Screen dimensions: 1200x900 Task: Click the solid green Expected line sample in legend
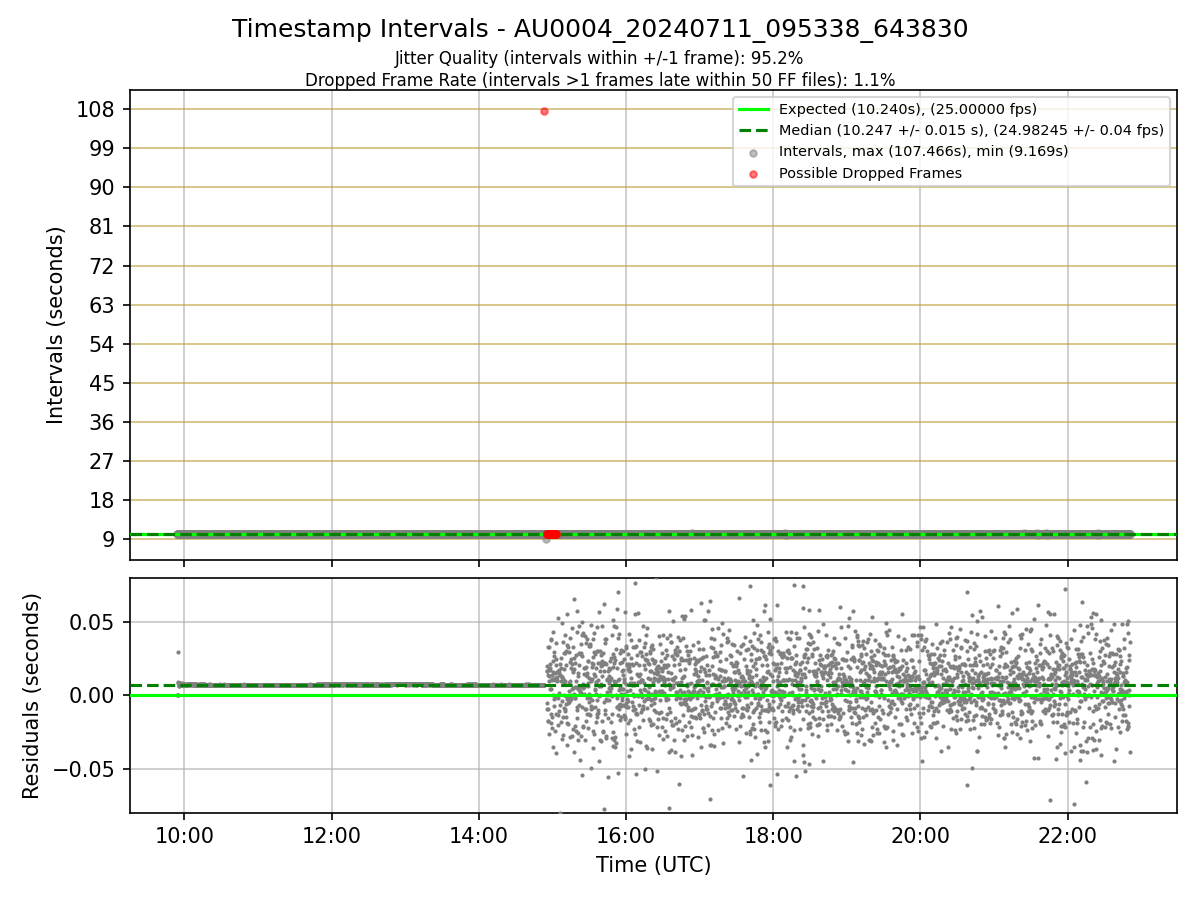tap(754, 109)
